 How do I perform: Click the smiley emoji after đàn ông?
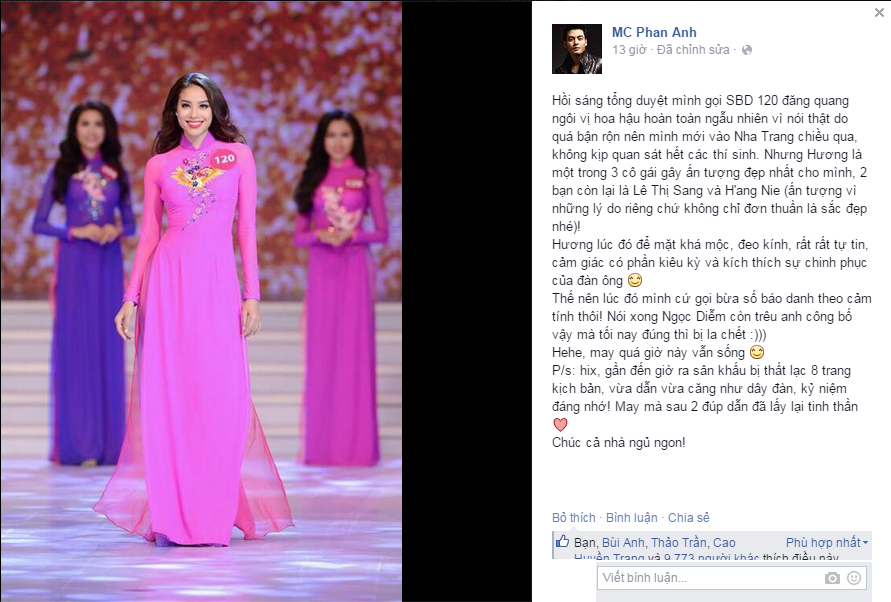pyautogui.click(x=635, y=280)
